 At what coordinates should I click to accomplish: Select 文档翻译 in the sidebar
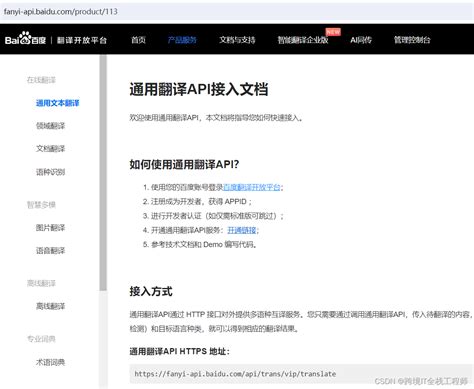pyautogui.click(x=50, y=148)
